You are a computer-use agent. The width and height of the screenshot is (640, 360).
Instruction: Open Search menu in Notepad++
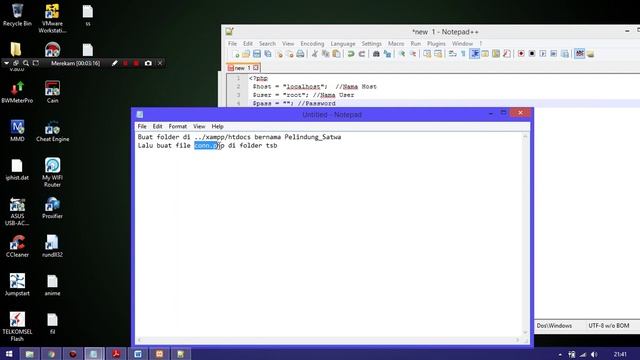click(x=267, y=44)
